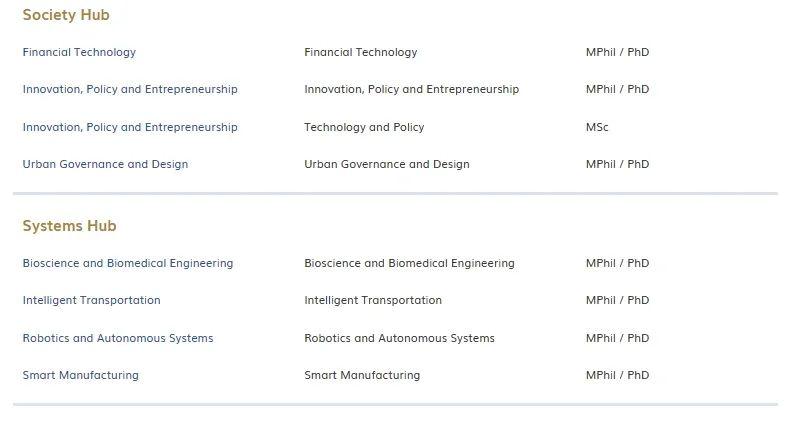Open the Smart Manufacturing link

click(x=80, y=375)
